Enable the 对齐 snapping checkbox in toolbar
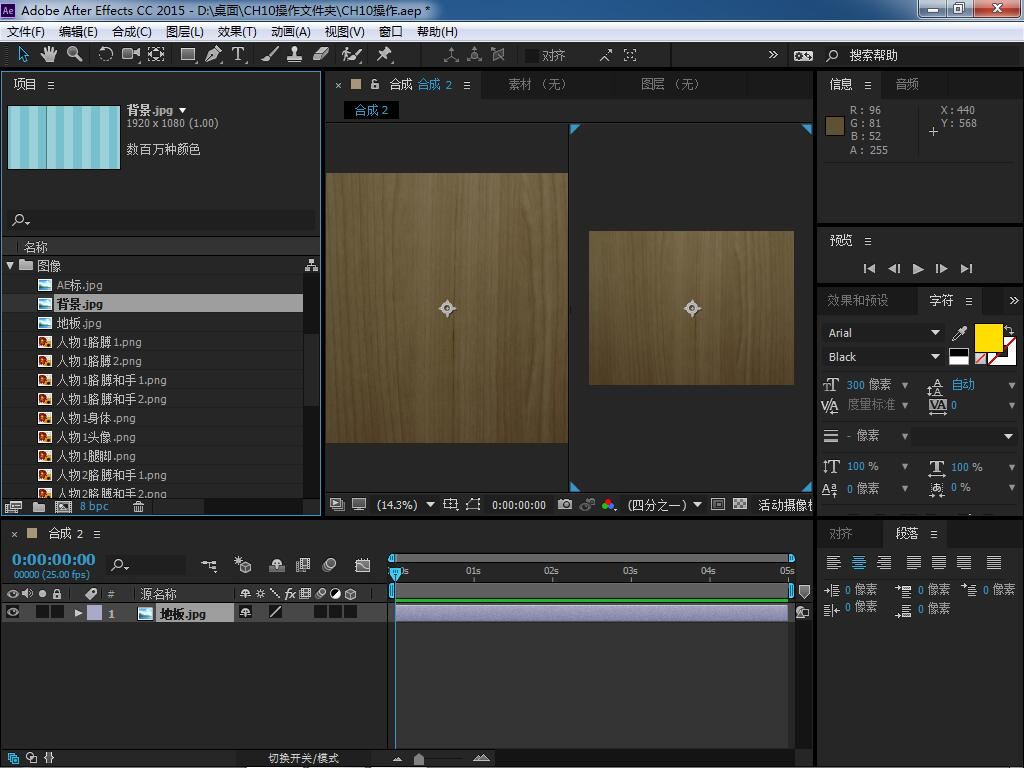The width and height of the screenshot is (1024, 768). tap(532, 56)
